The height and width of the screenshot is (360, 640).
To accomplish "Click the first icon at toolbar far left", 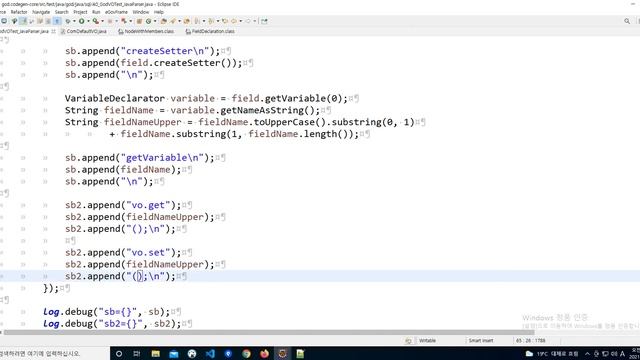I will 4,21.
